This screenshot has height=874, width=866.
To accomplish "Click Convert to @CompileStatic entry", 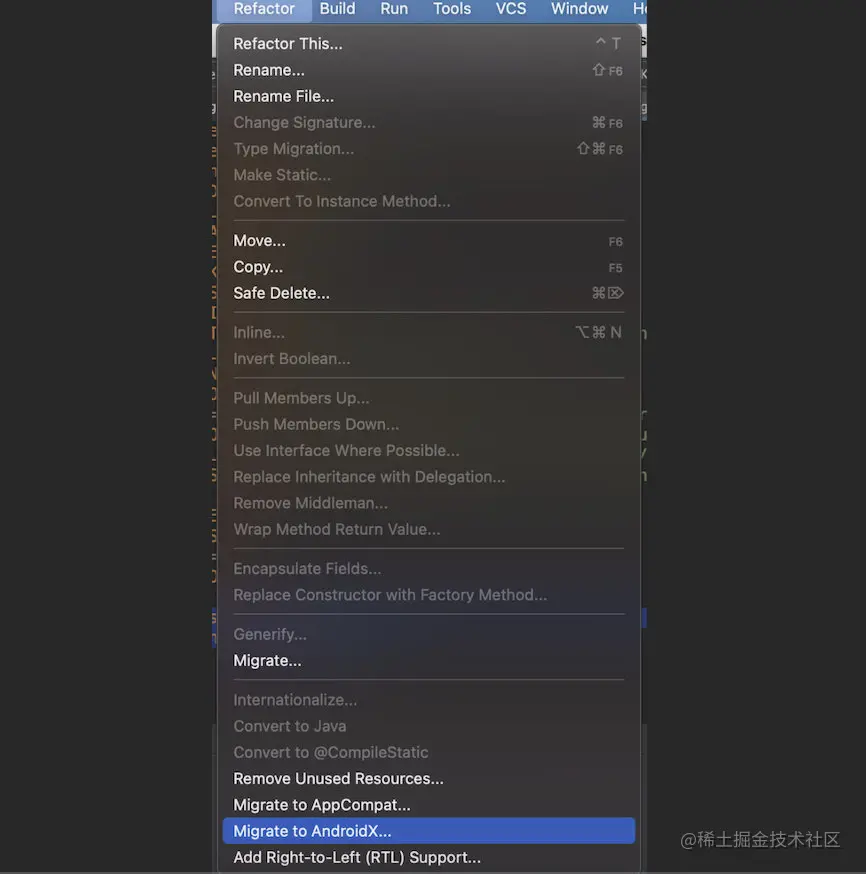I will (429, 752).
